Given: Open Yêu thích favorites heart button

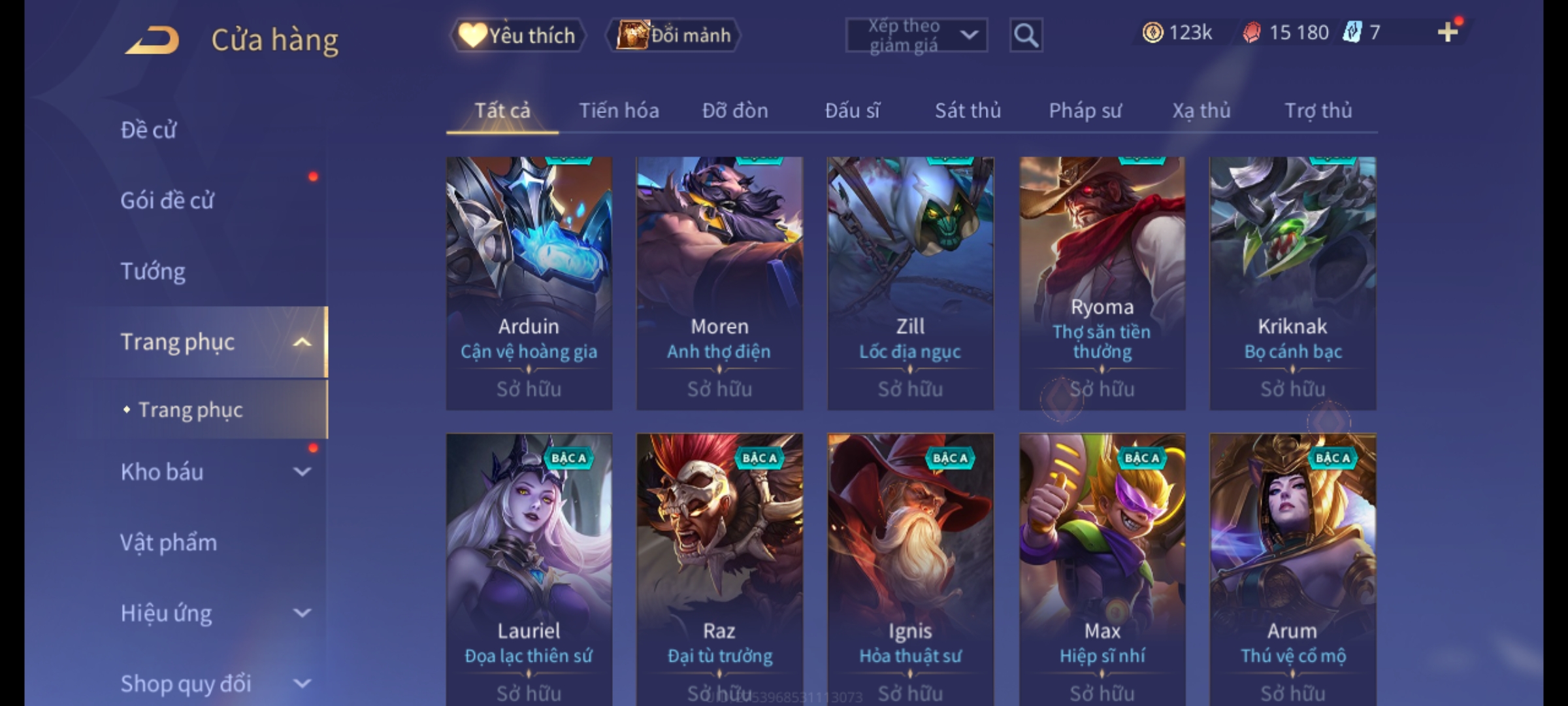Looking at the screenshot, I should pos(517,35).
